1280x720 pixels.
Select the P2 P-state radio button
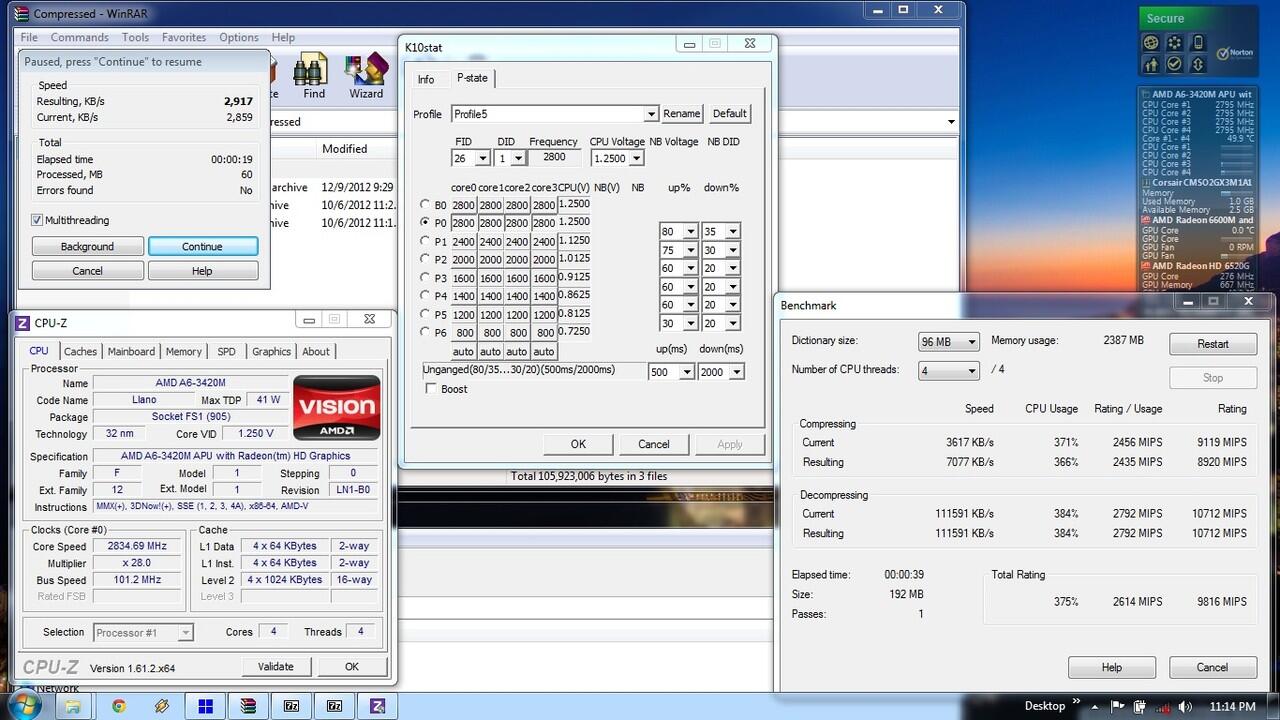pyautogui.click(x=425, y=259)
